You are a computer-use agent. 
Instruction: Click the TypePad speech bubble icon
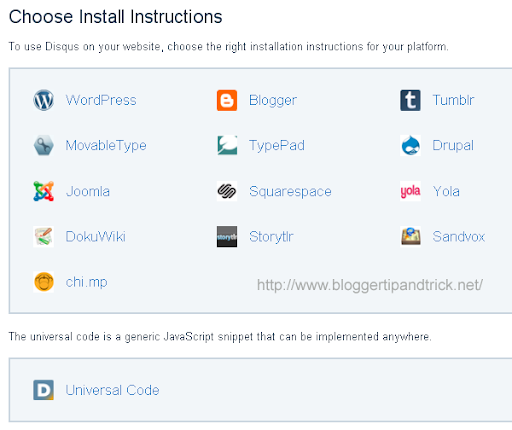click(x=227, y=145)
